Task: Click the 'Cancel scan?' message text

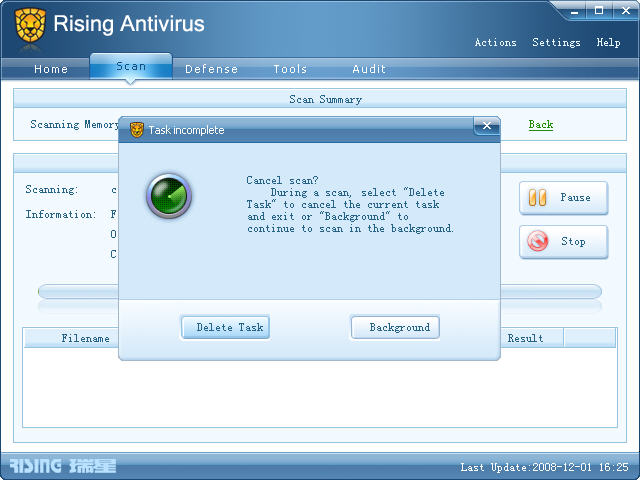Action: tap(282, 180)
